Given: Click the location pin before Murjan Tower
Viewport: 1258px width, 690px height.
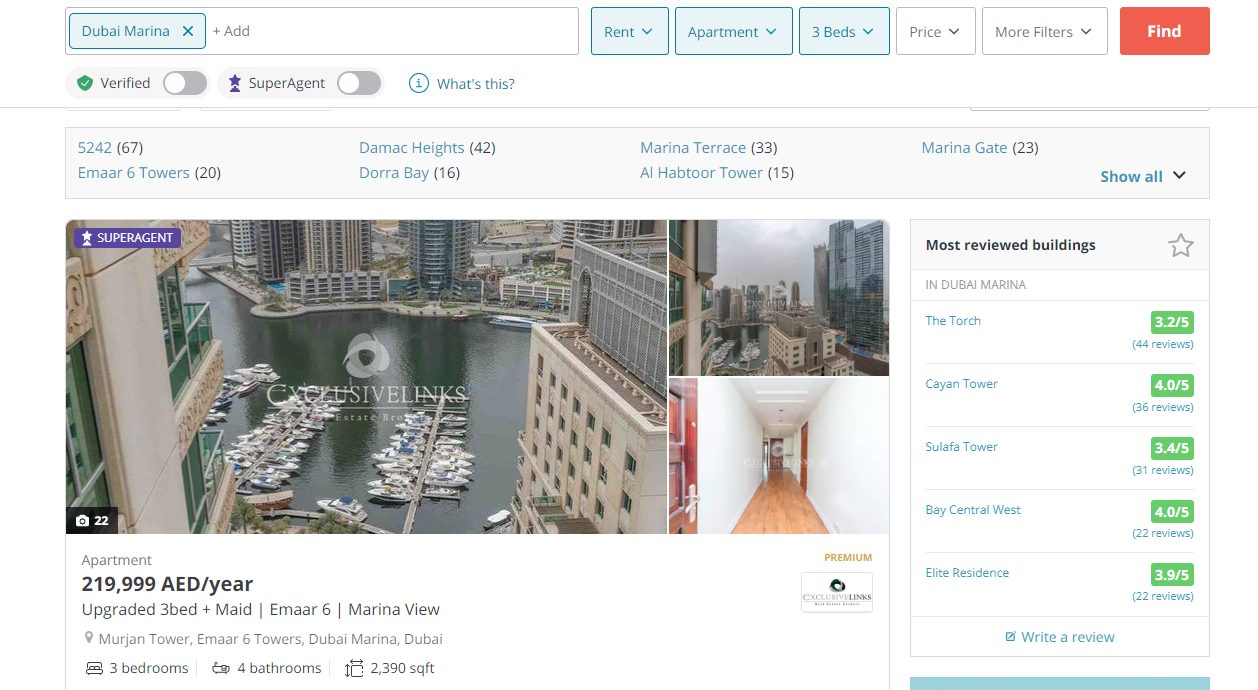Looking at the screenshot, I should [89, 638].
